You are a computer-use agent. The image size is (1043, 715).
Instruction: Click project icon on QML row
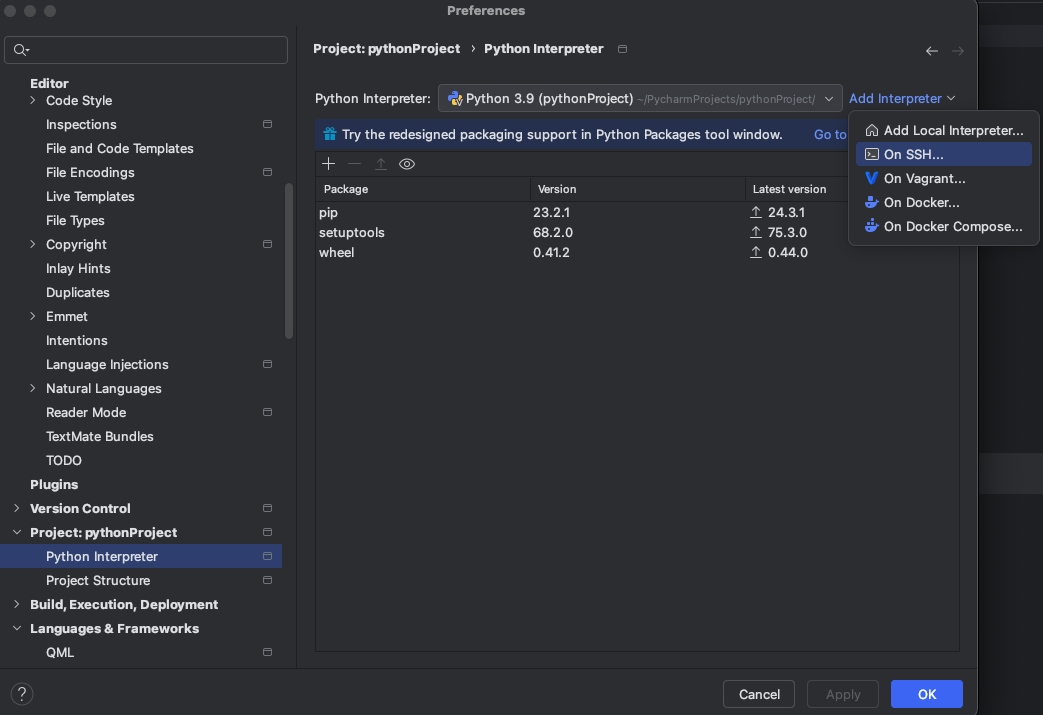click(267, 652)
